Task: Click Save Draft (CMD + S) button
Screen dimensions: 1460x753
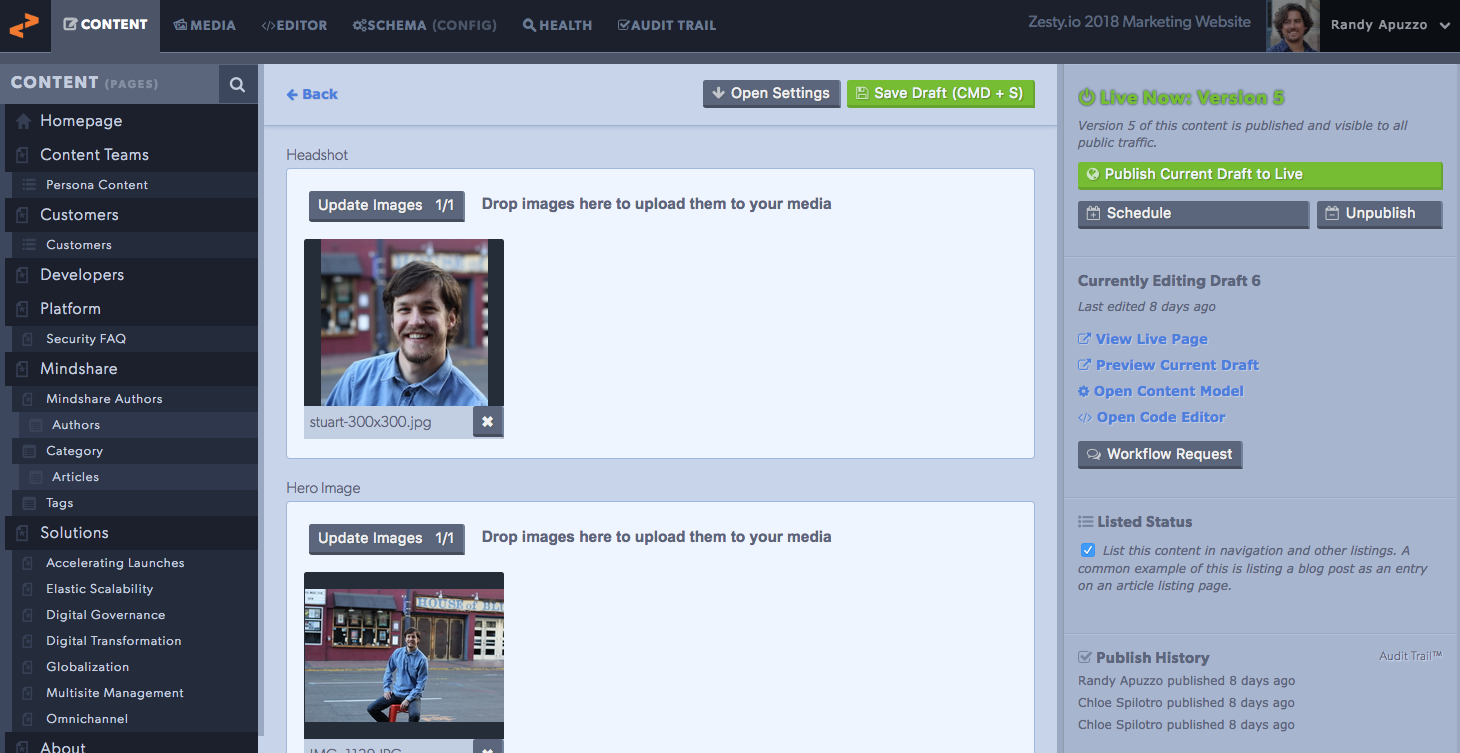Action: coord(940,93)
